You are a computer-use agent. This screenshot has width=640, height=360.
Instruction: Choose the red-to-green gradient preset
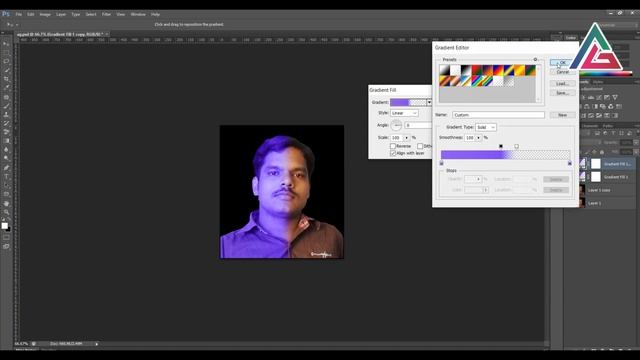[x=477, y=70]
